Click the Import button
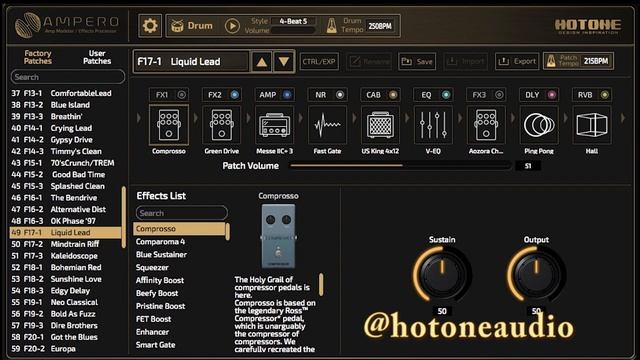640x360 pixels. pyautogui.click(x=465, y=62)
